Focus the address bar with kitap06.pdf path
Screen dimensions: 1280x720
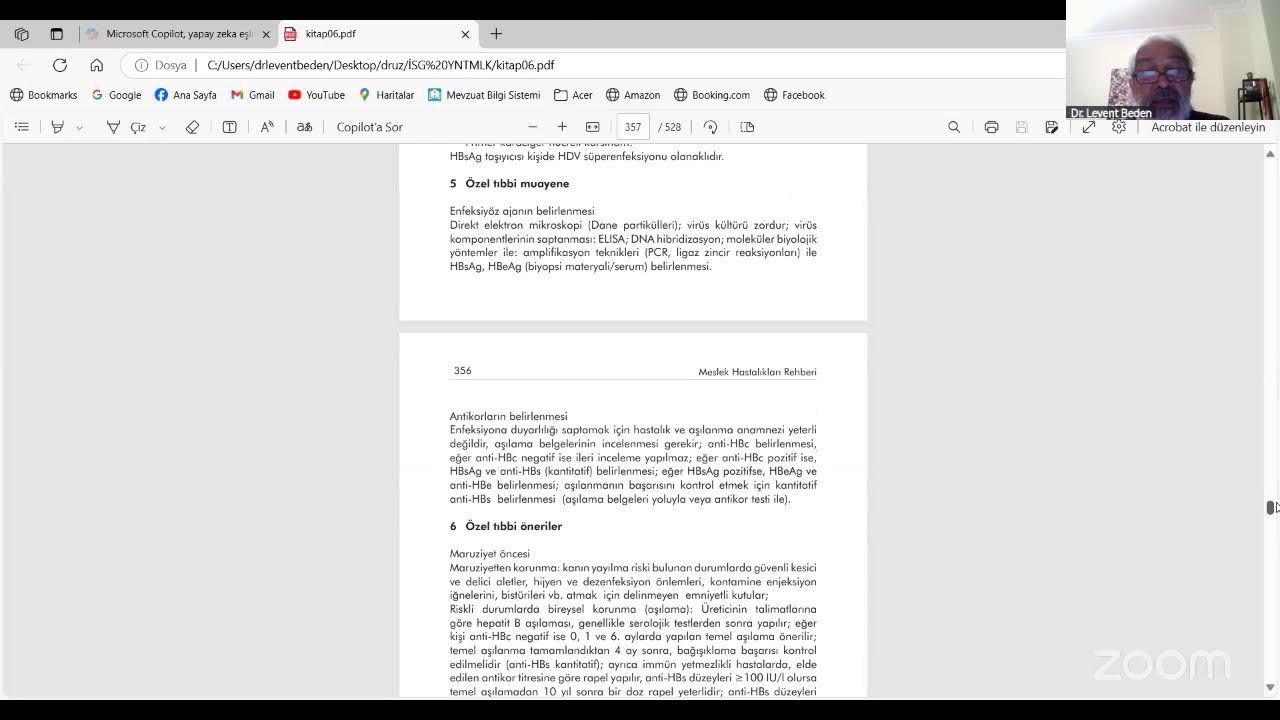pos(380,65)
